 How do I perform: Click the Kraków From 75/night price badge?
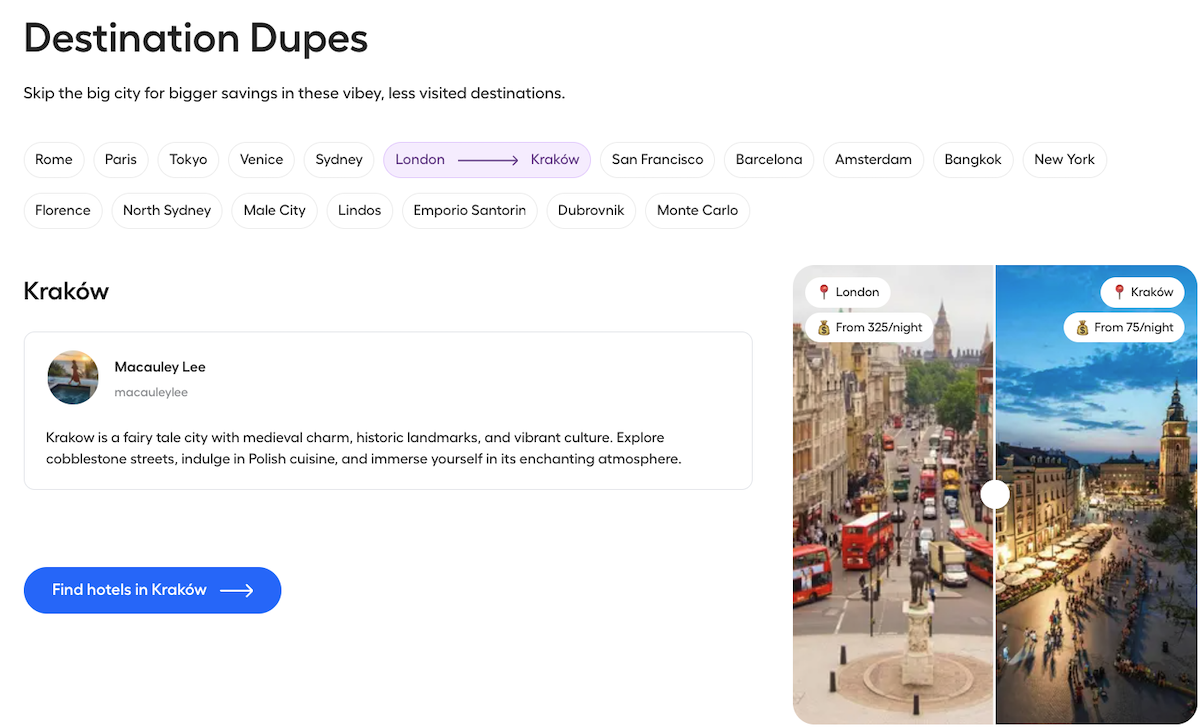(1124, 327)
